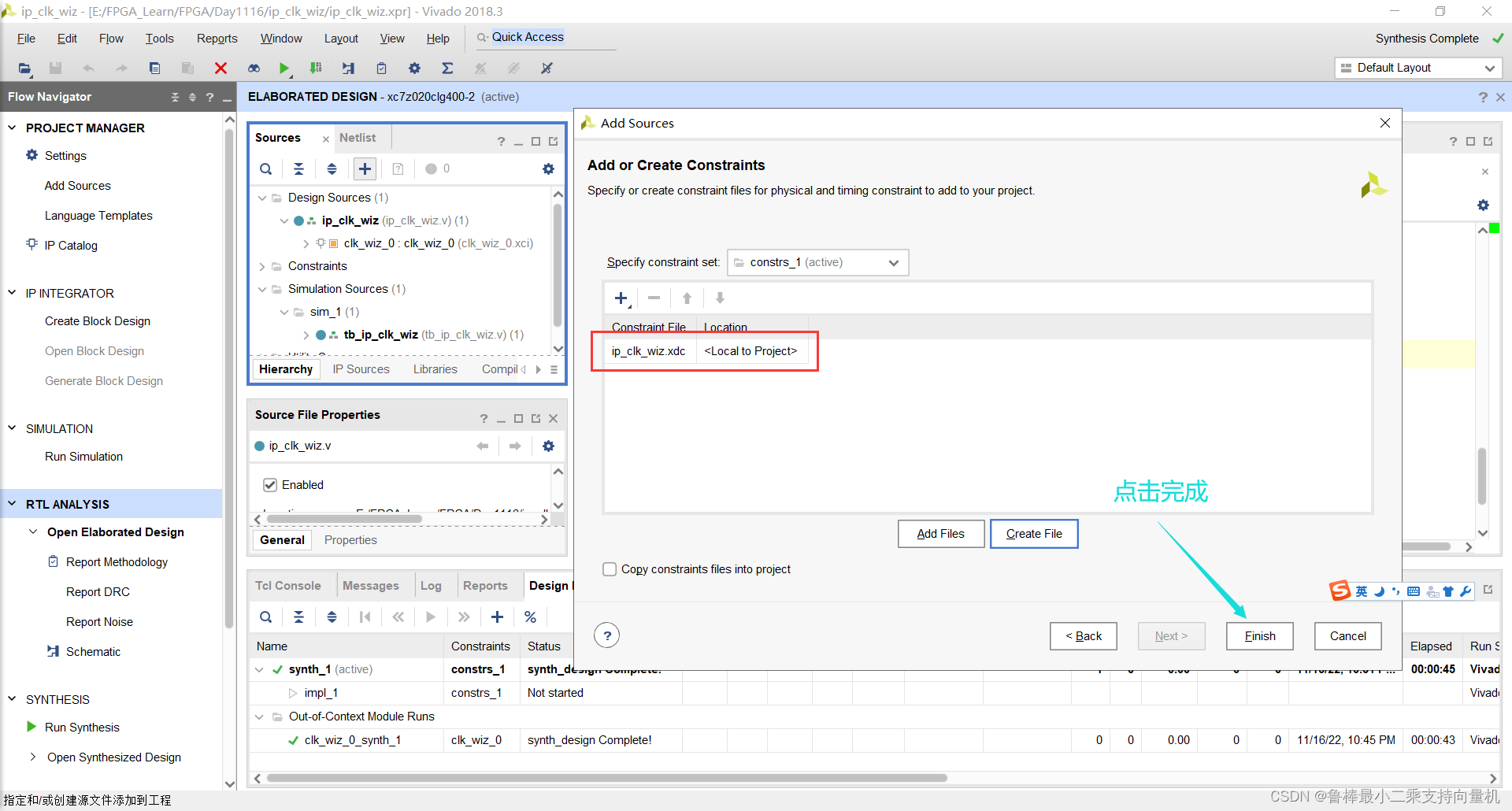Open the Reports menu

click(217, 39)
